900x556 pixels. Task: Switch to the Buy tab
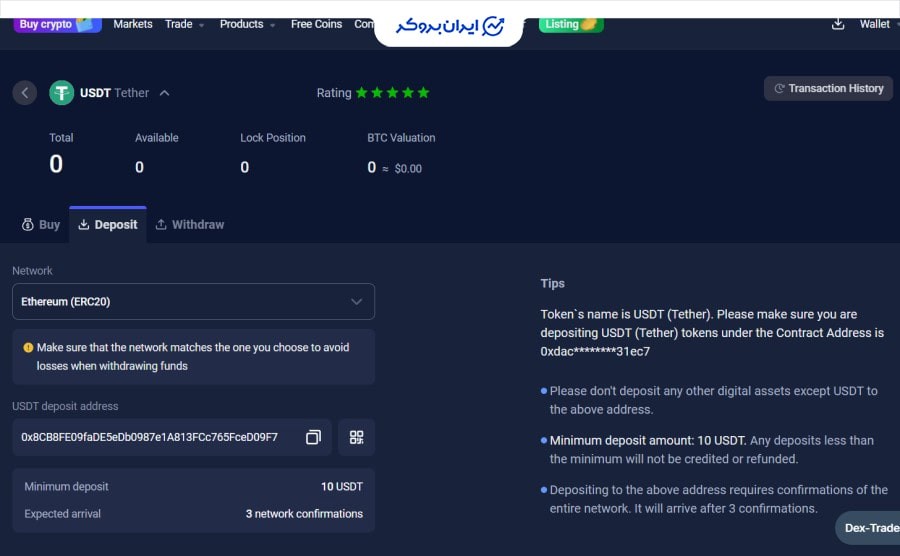pyautogui.click(x=41, y=225)
